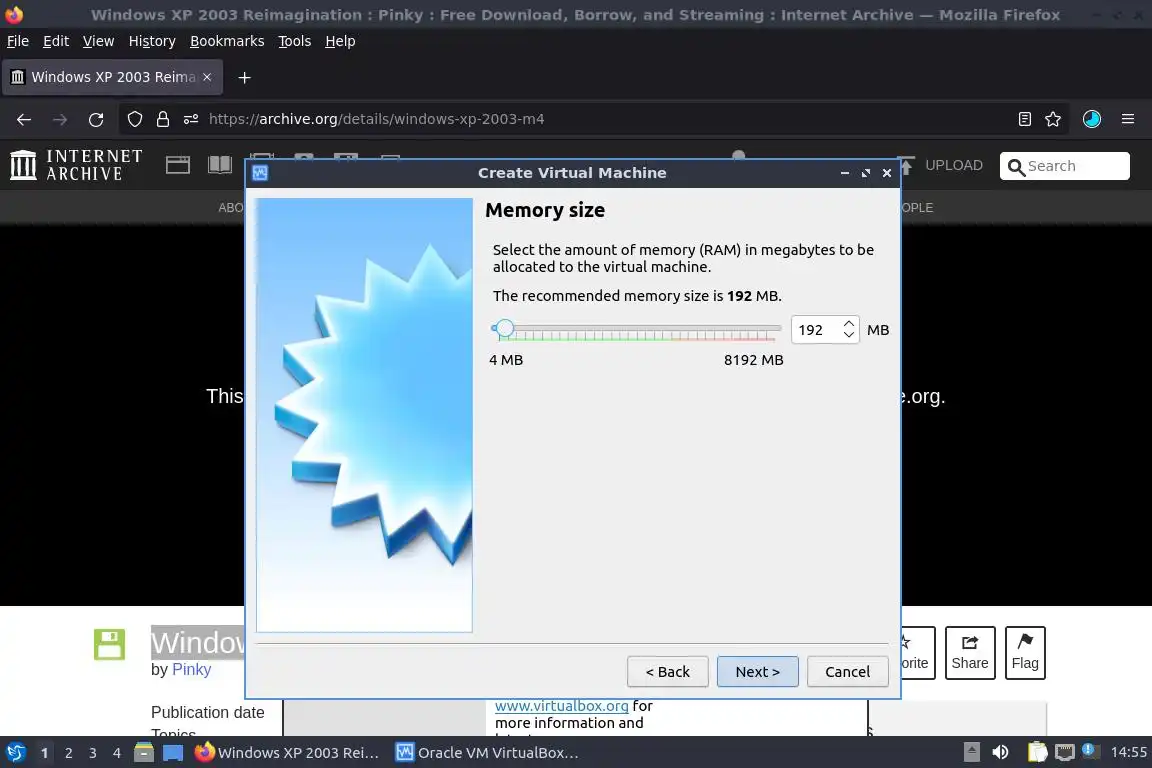Open the tracking protection shield icon
The height and width of the screenshot is (768, 1152).
134,119
